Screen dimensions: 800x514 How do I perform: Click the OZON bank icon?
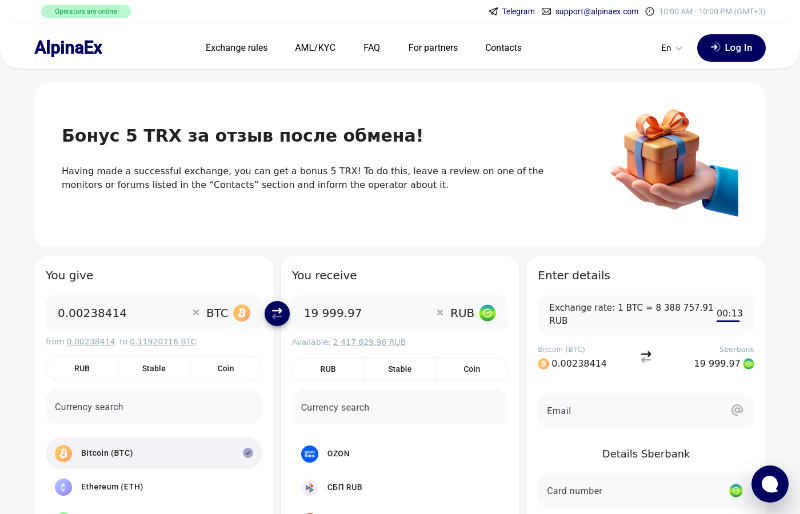(310, 454)
